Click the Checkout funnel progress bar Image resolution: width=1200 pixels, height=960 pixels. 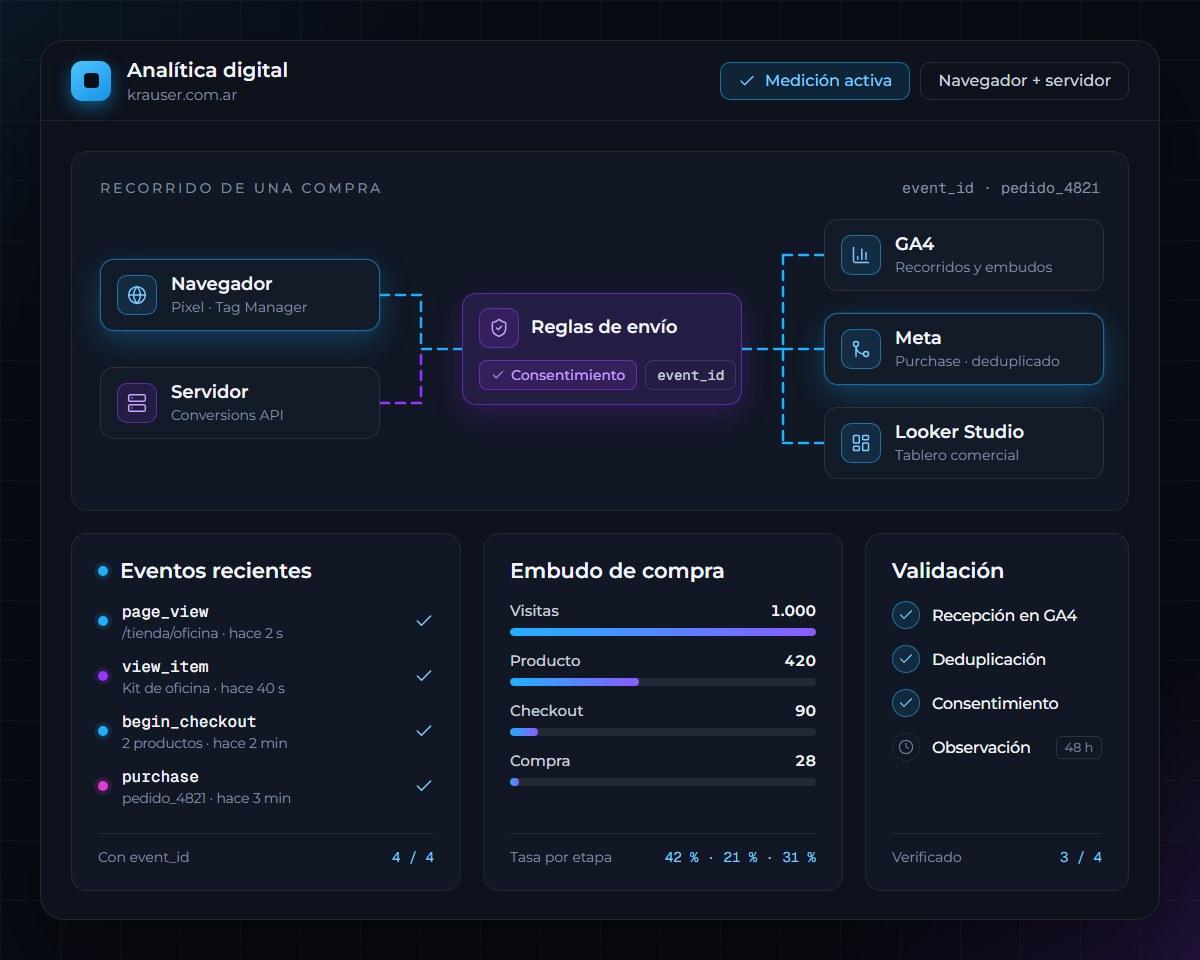pos(663,732)
